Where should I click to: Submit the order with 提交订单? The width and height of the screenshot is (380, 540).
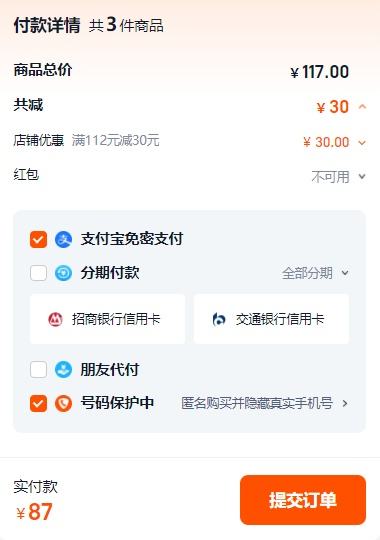click(303, 500)
